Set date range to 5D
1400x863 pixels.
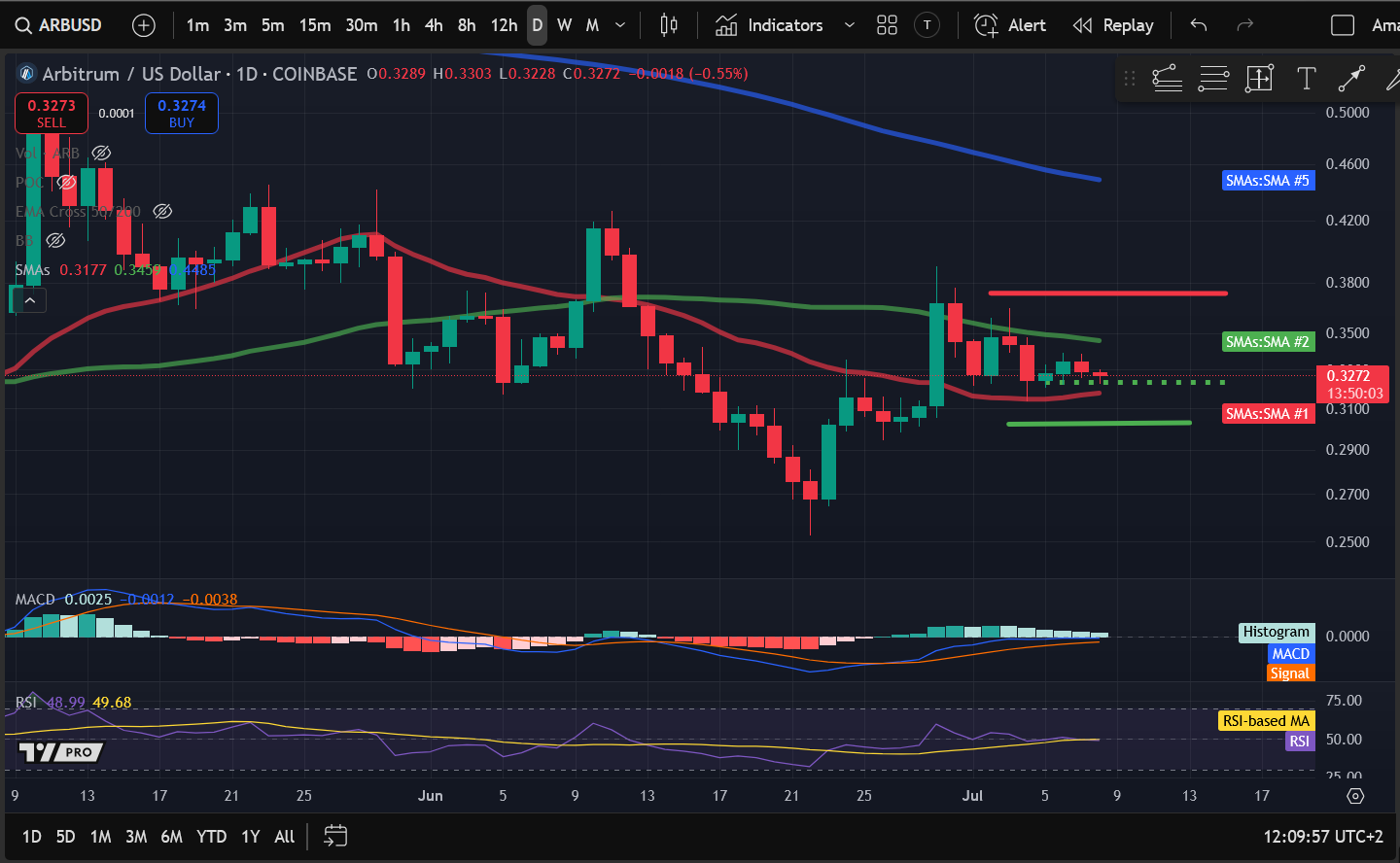click(65, 837)
